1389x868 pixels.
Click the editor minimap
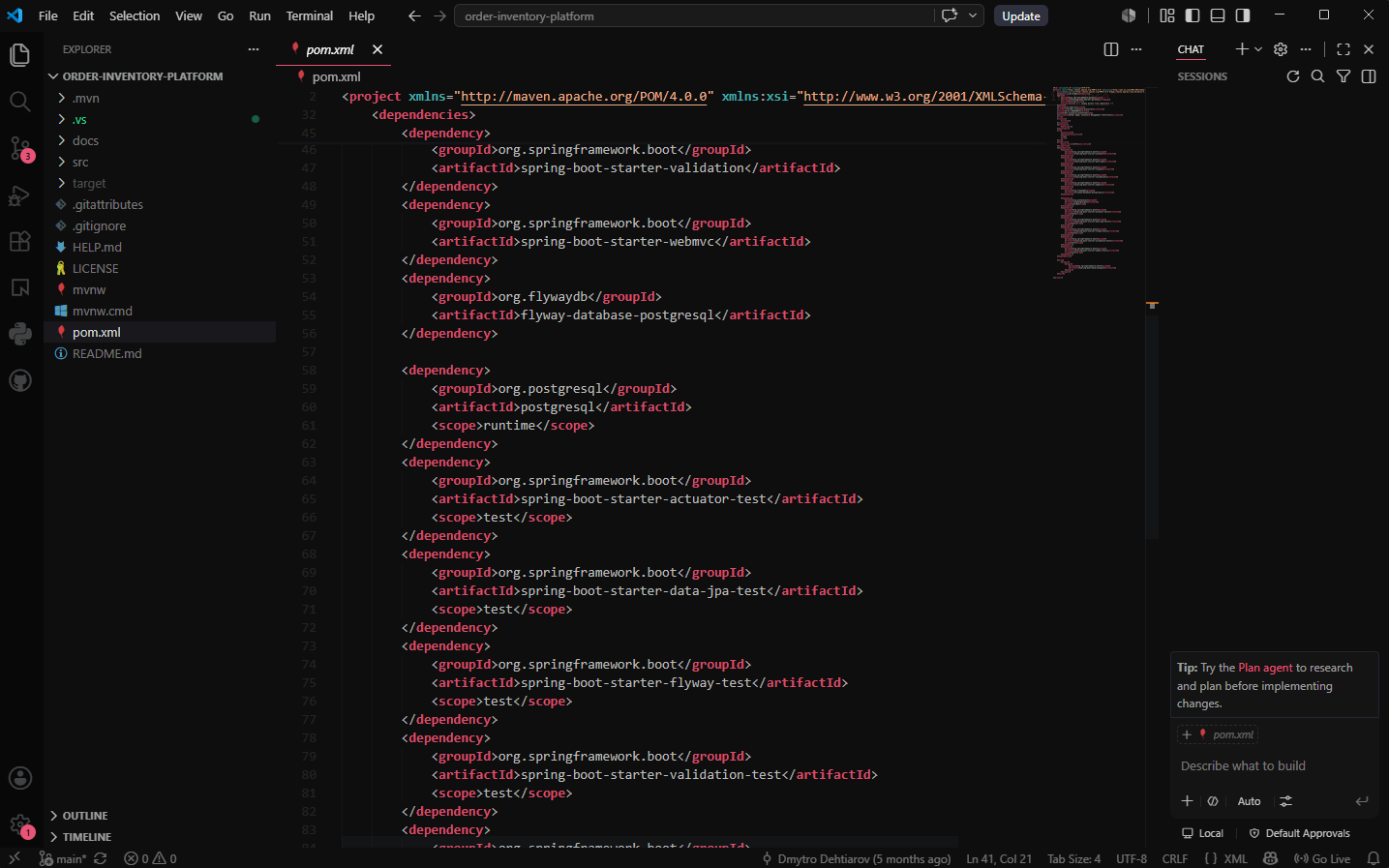pos(1099,184)
